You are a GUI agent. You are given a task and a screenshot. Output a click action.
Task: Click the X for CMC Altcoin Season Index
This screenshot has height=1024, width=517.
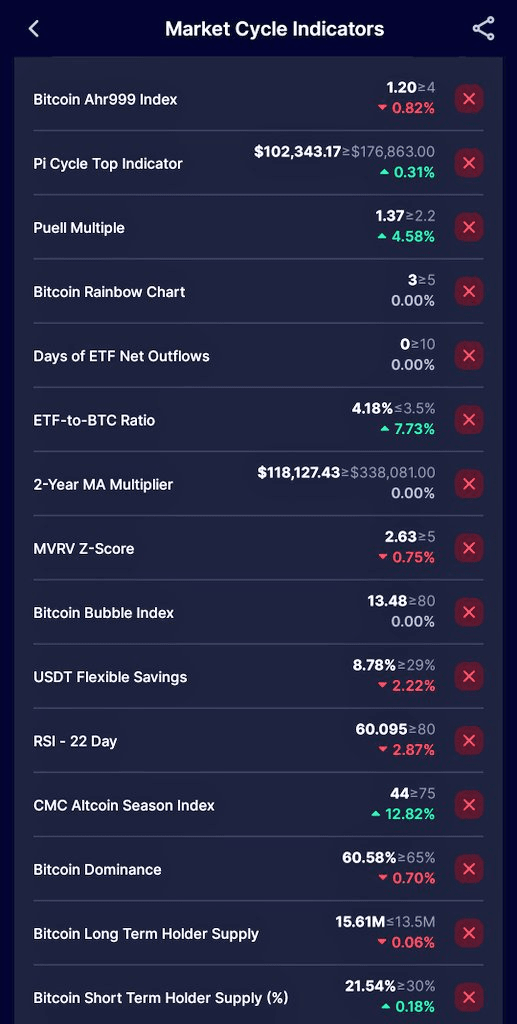[469, 805]
